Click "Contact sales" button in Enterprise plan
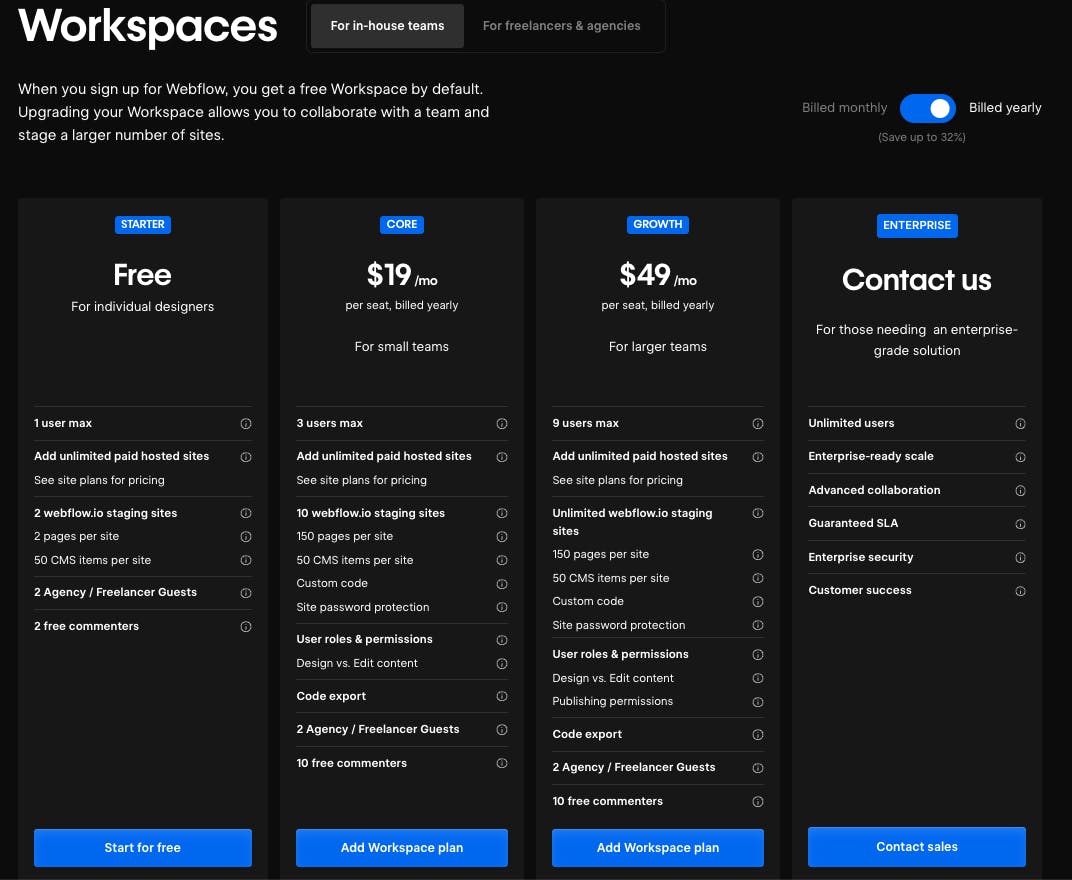Image resolution: width=1072 pixels, height=880 pixels. (x=916, y=846)
